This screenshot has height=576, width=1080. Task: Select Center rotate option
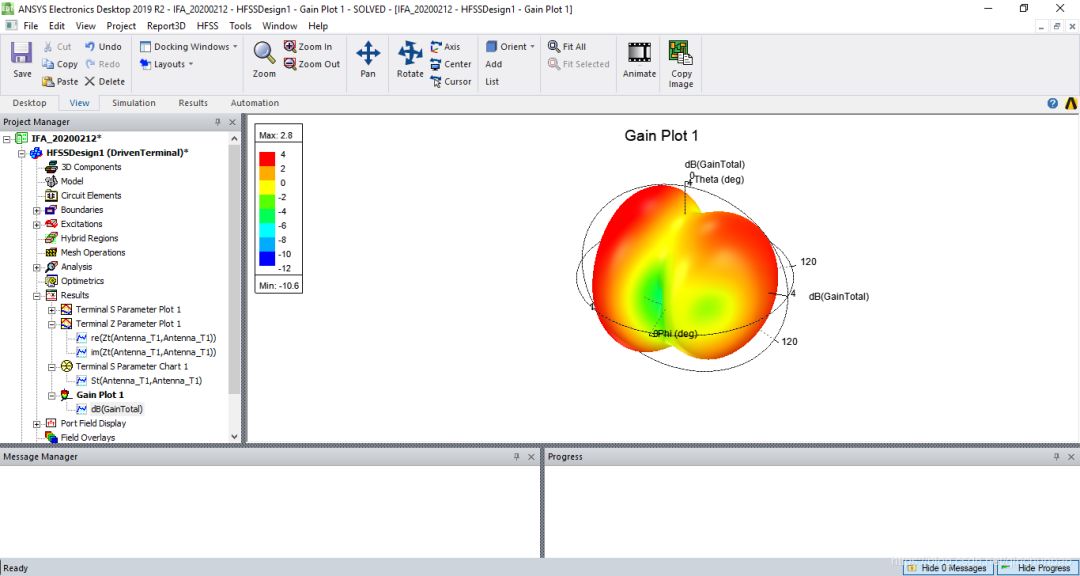(x=450, y=64)
